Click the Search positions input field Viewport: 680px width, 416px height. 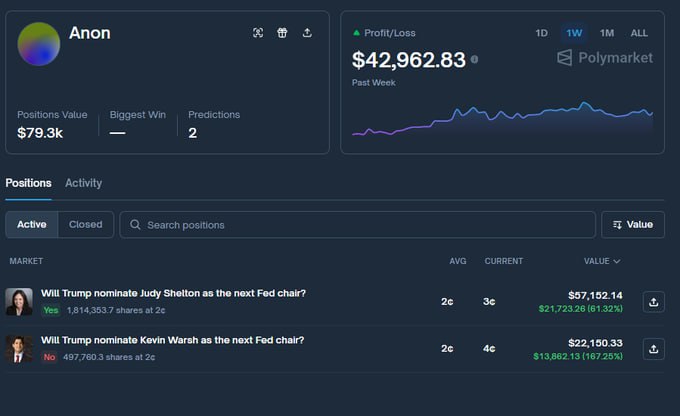coord(360,225)
